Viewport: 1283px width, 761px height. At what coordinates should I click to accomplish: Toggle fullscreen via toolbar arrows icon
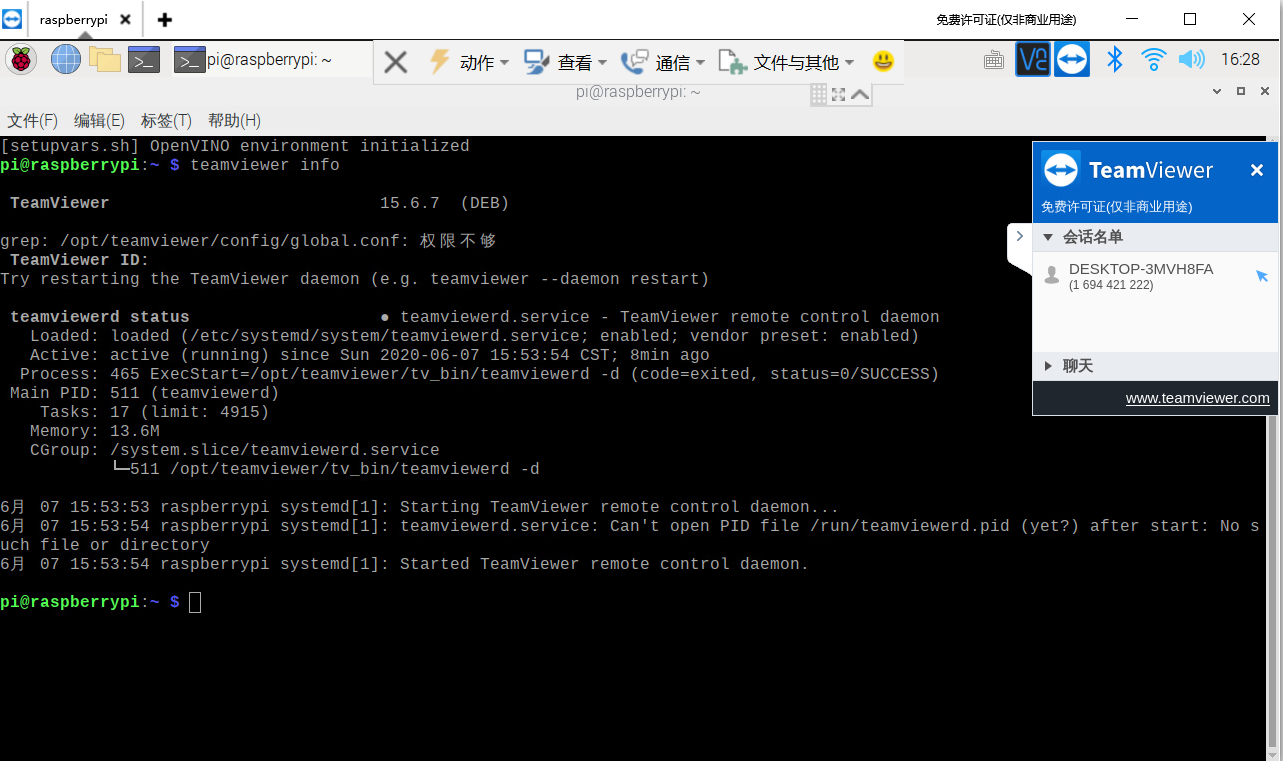(839, 94)
